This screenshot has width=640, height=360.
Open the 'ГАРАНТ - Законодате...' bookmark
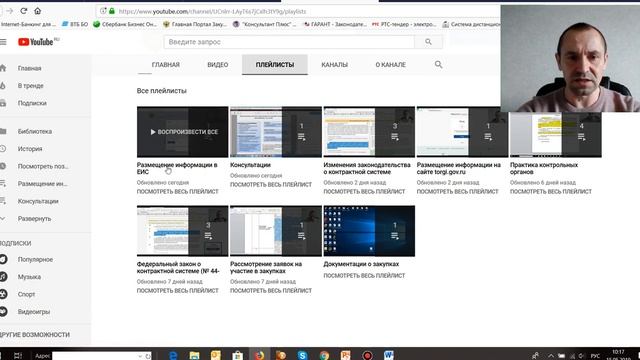[x=335, y=24]
